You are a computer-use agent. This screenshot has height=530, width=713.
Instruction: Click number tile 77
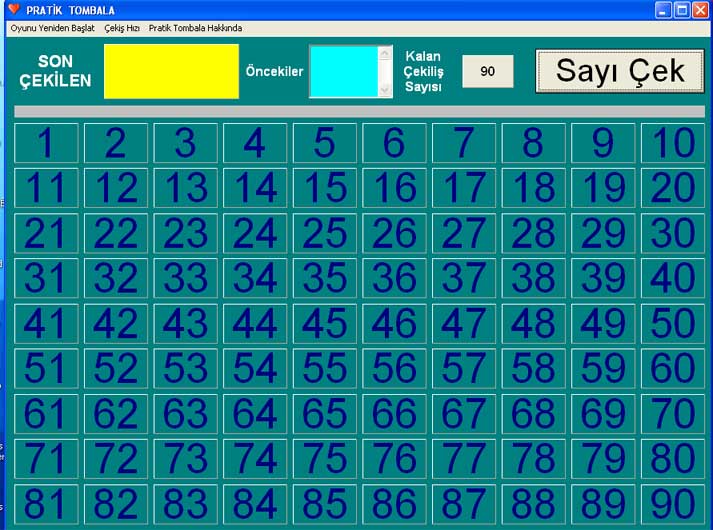coord(464,459)
